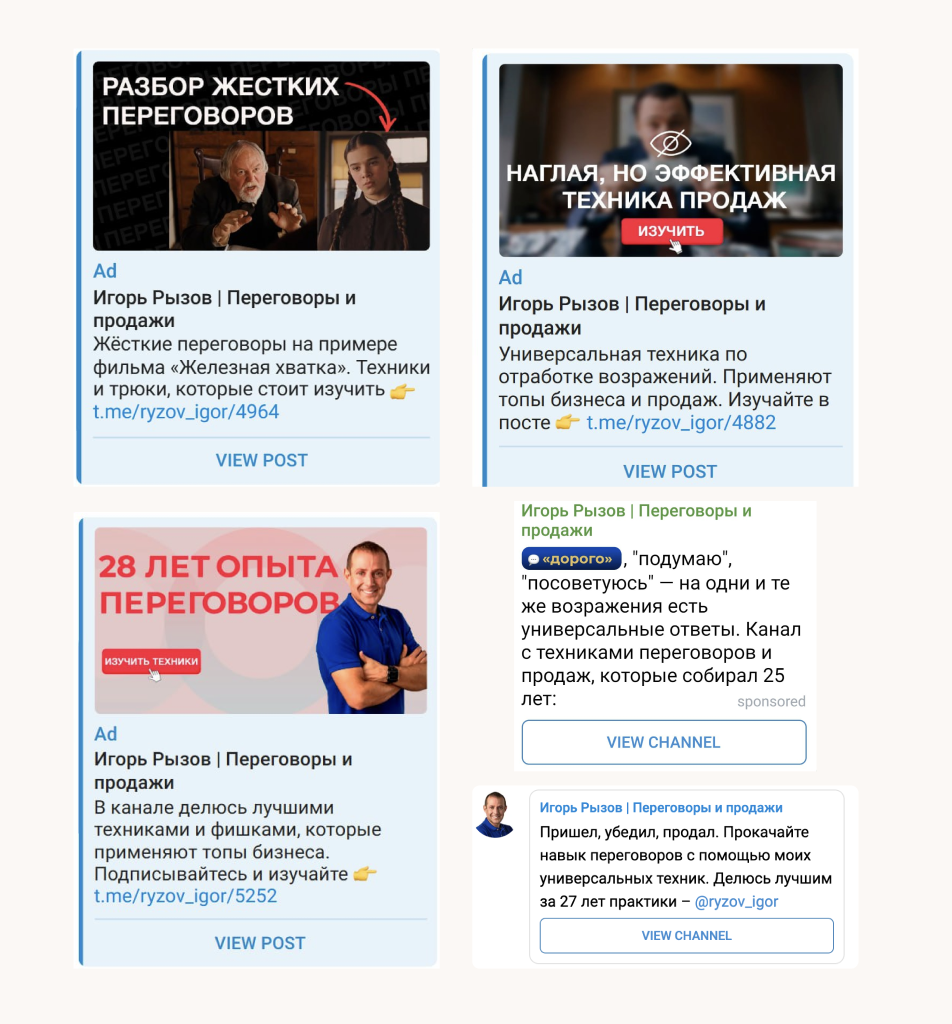The width and height of the screenshot is (952, 1024).
Task: Click the cursor hand icon under ИЗУЧИТЬ ТЕХНИКИ
Action: pos(154,675)
